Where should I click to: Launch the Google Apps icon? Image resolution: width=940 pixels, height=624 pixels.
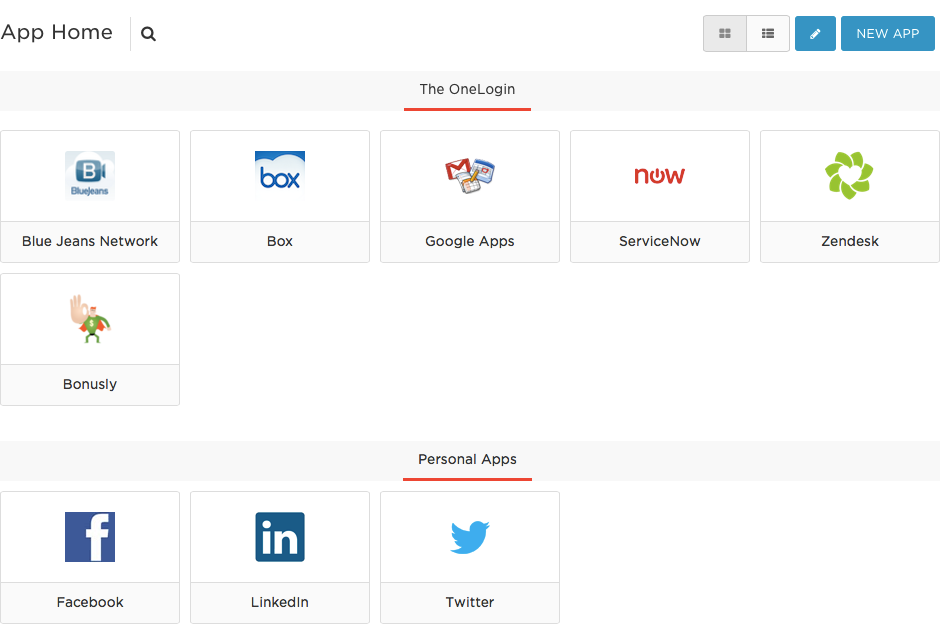tap(470, 176)
